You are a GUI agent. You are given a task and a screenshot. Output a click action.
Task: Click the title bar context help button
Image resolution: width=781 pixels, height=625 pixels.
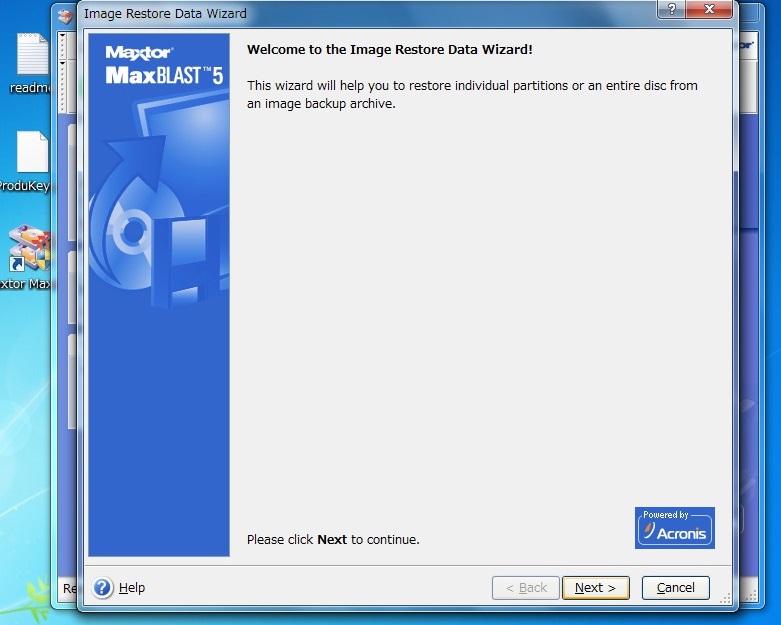pos(671,9)
